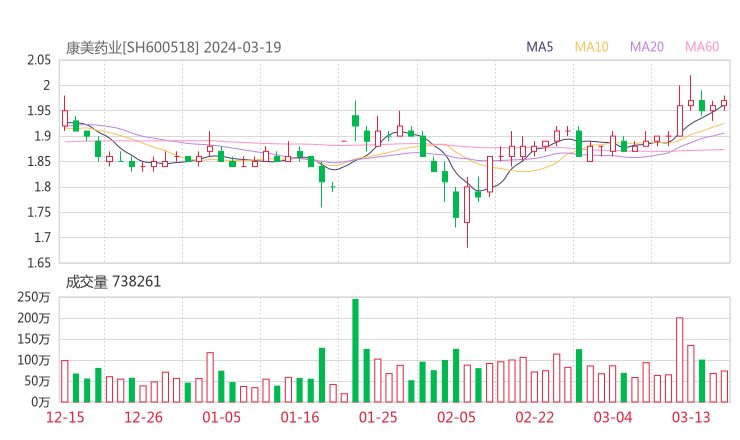Click the 150万 volume axis label

tap(34, 339)
